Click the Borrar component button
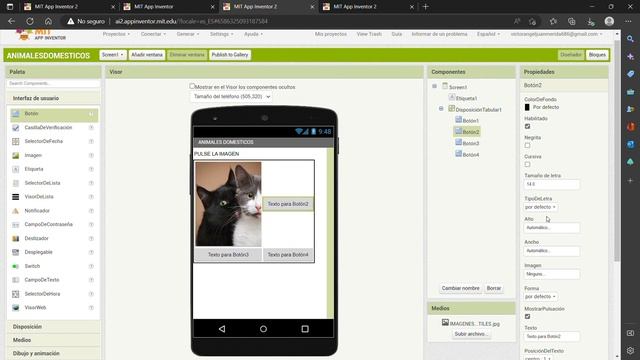This screenshot has width=640, height=360. 493,288
